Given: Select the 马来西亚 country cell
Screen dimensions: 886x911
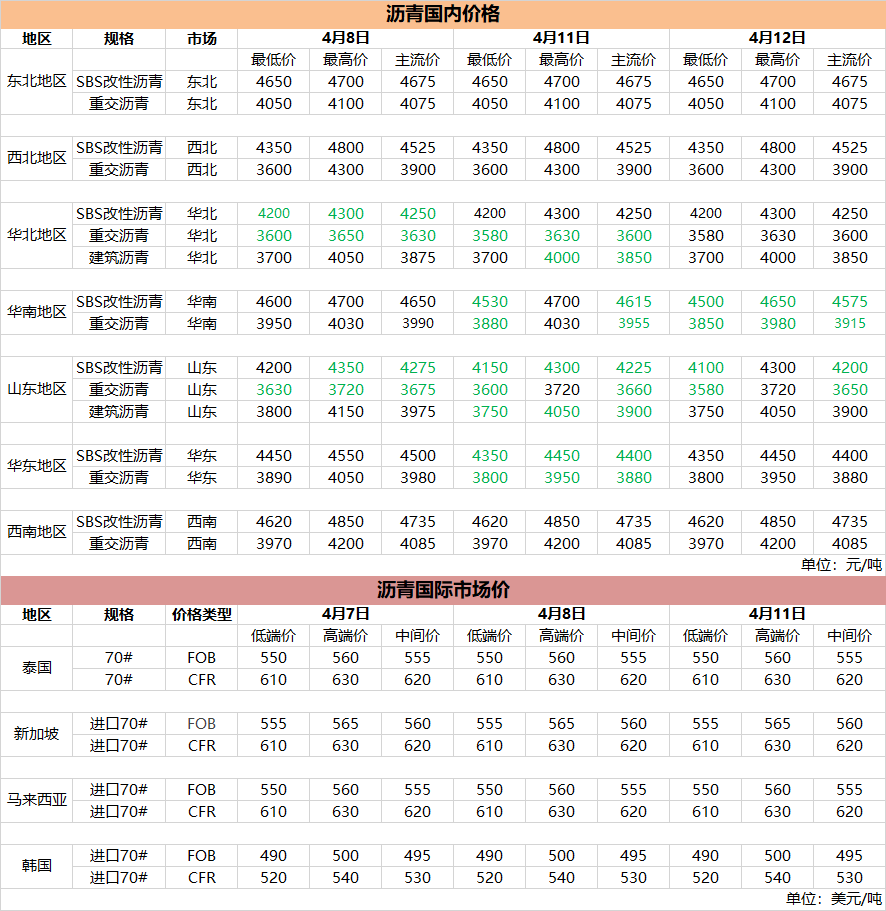Looking at the screenshot, I should pos(37,800).
